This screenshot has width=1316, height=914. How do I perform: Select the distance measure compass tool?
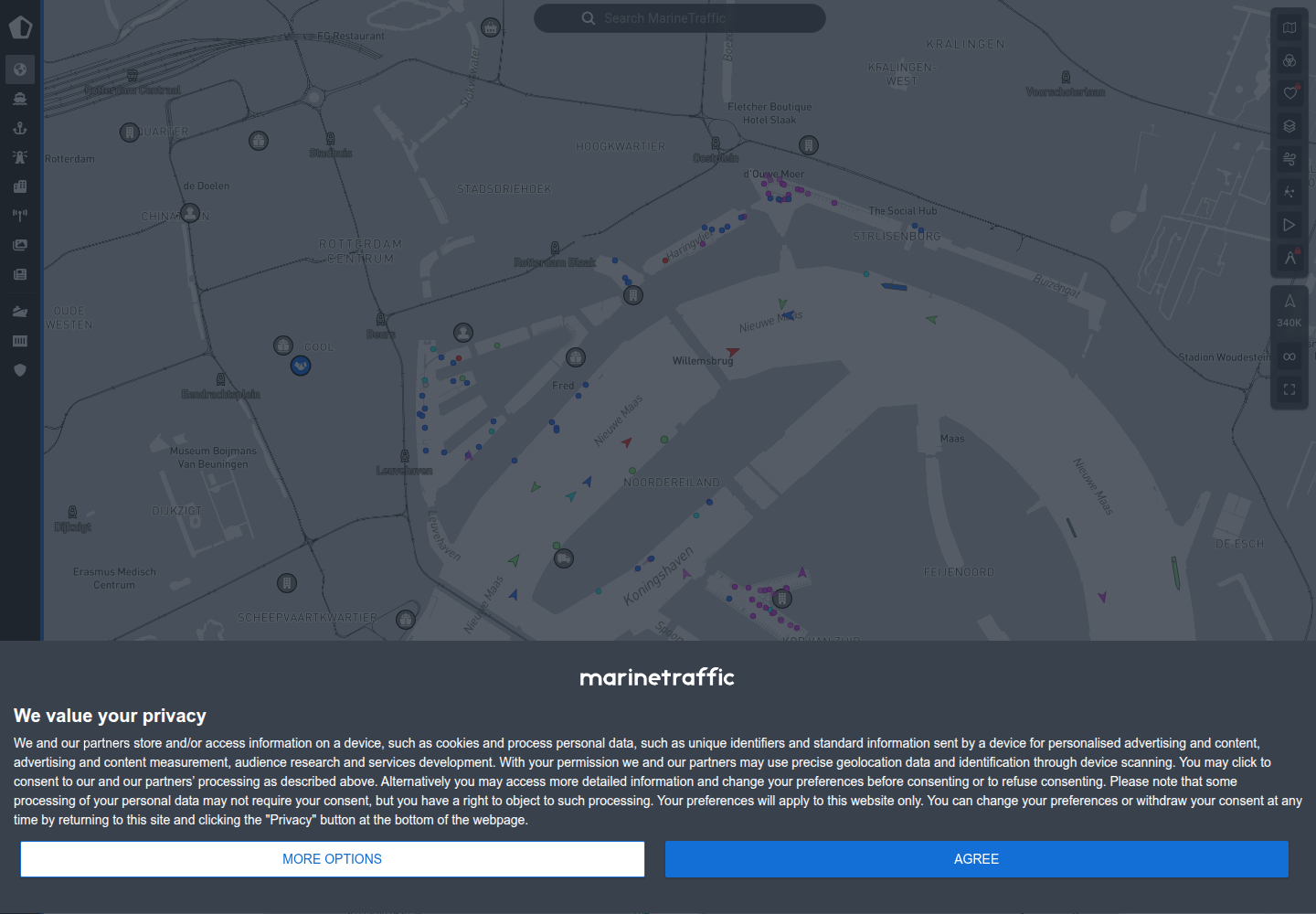point(1289,258)
